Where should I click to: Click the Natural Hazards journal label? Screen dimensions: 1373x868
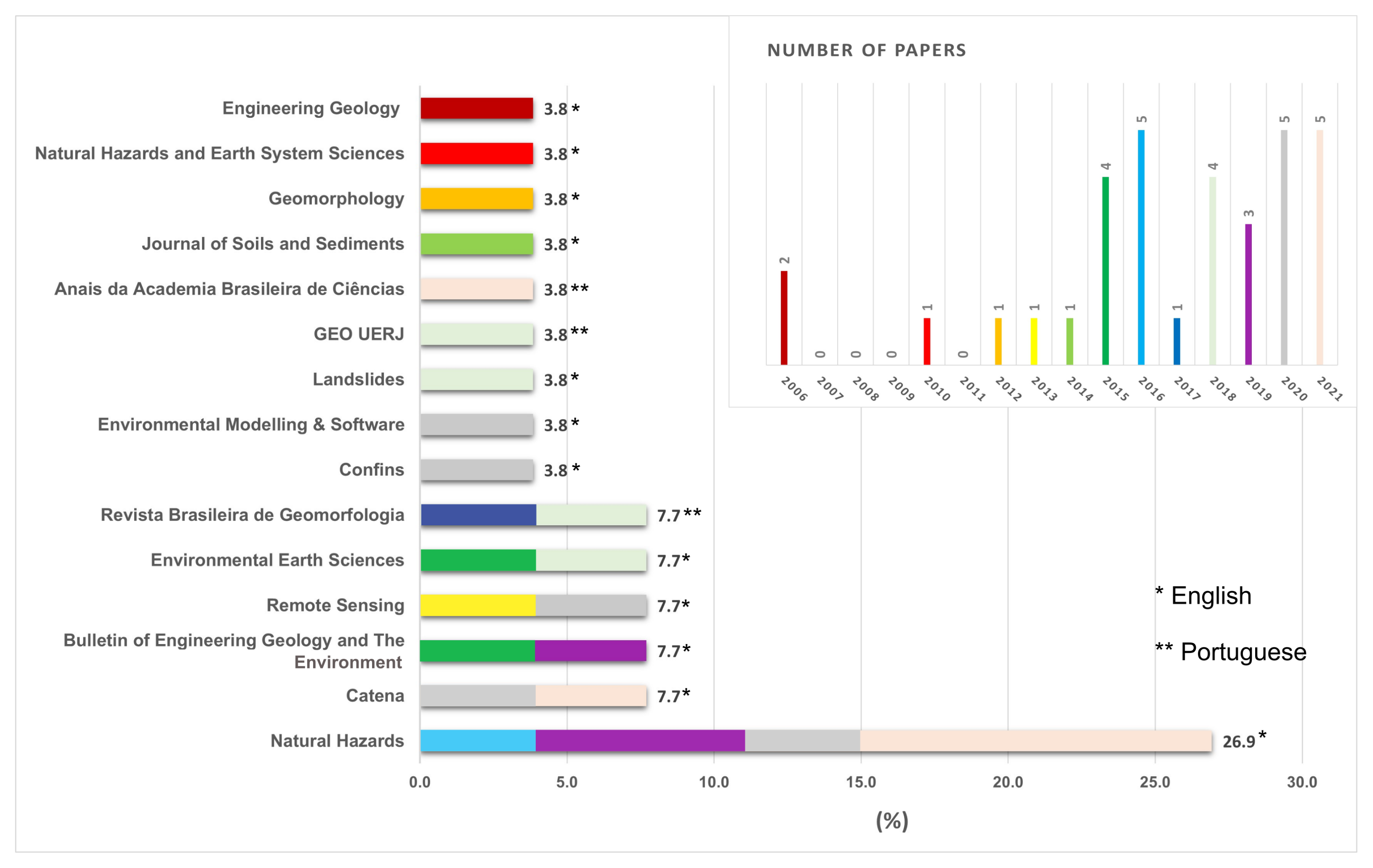click(337, 741)
